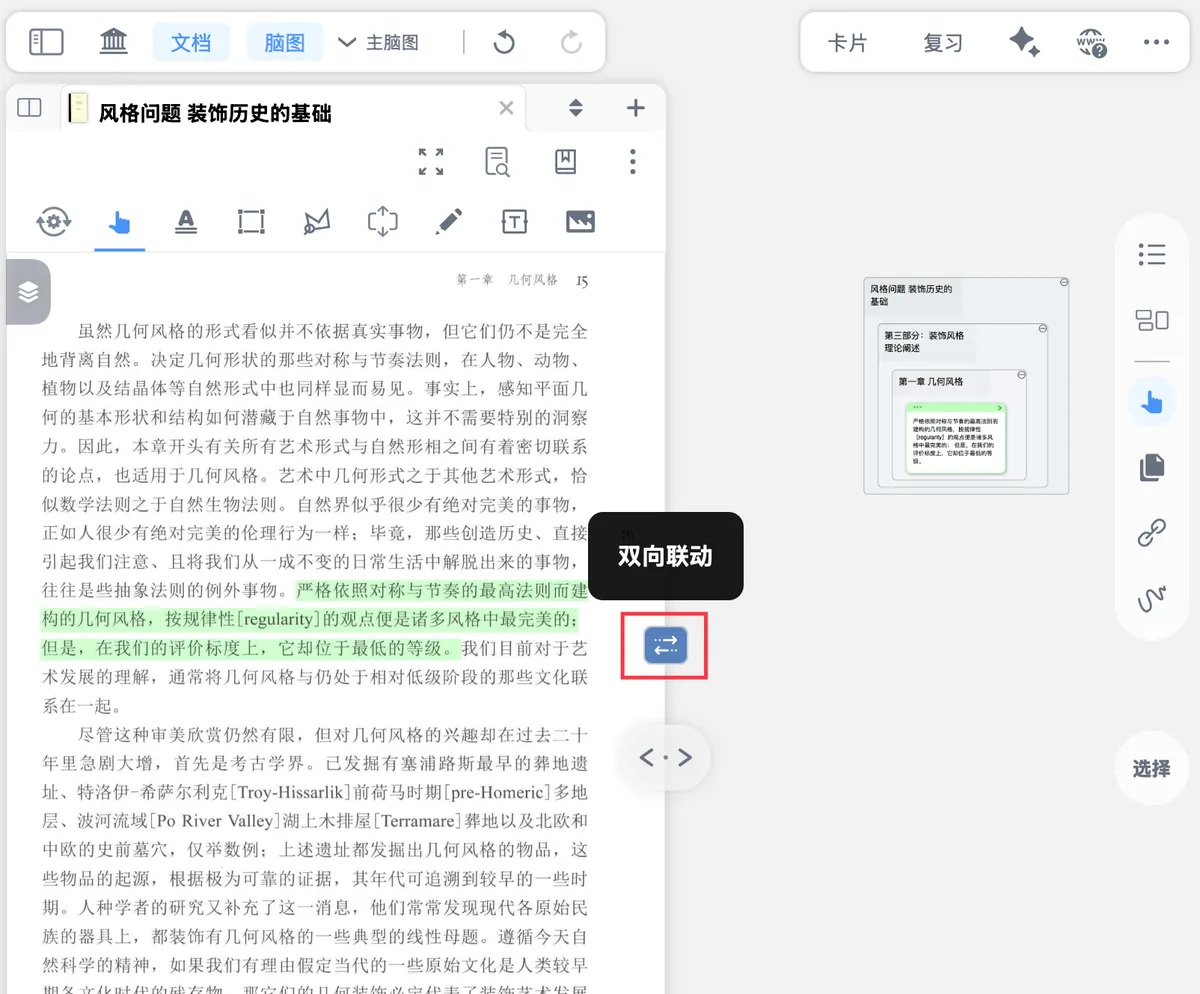Open the web help globe icon
The width and height of the screenshot is (1200, 994).
click(1091, 42)
